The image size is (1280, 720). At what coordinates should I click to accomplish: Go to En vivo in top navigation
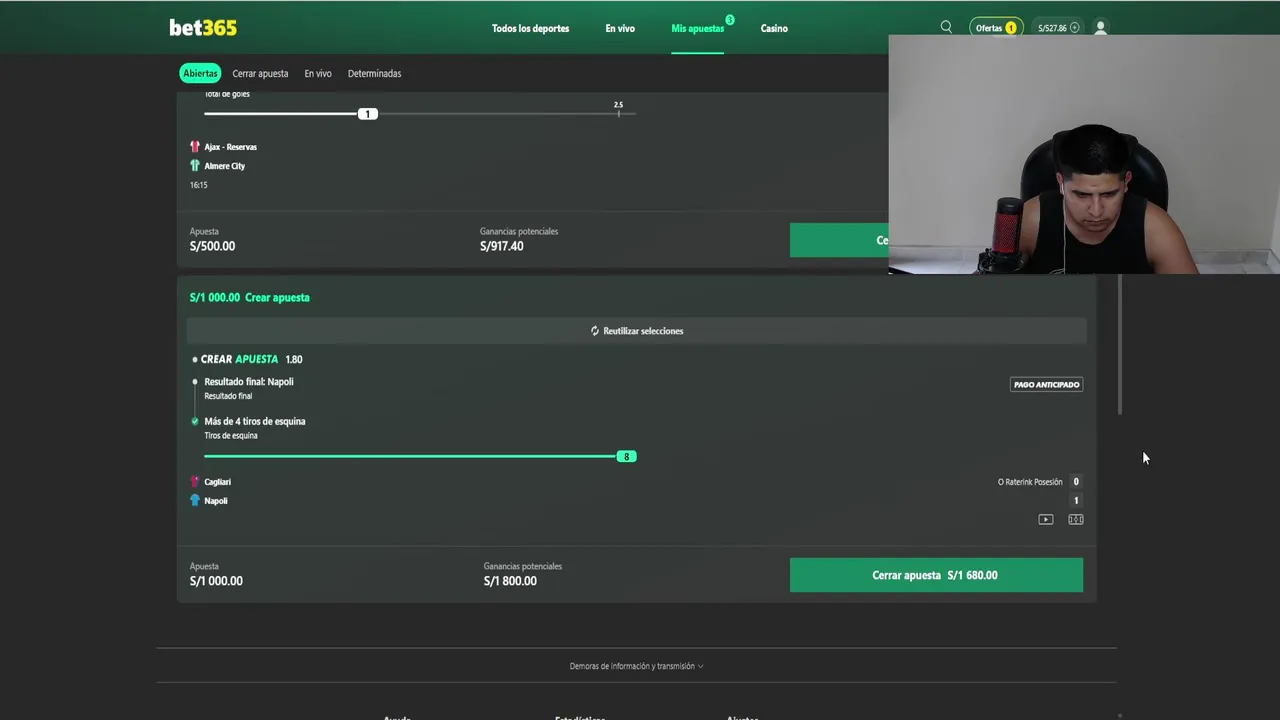620,28
